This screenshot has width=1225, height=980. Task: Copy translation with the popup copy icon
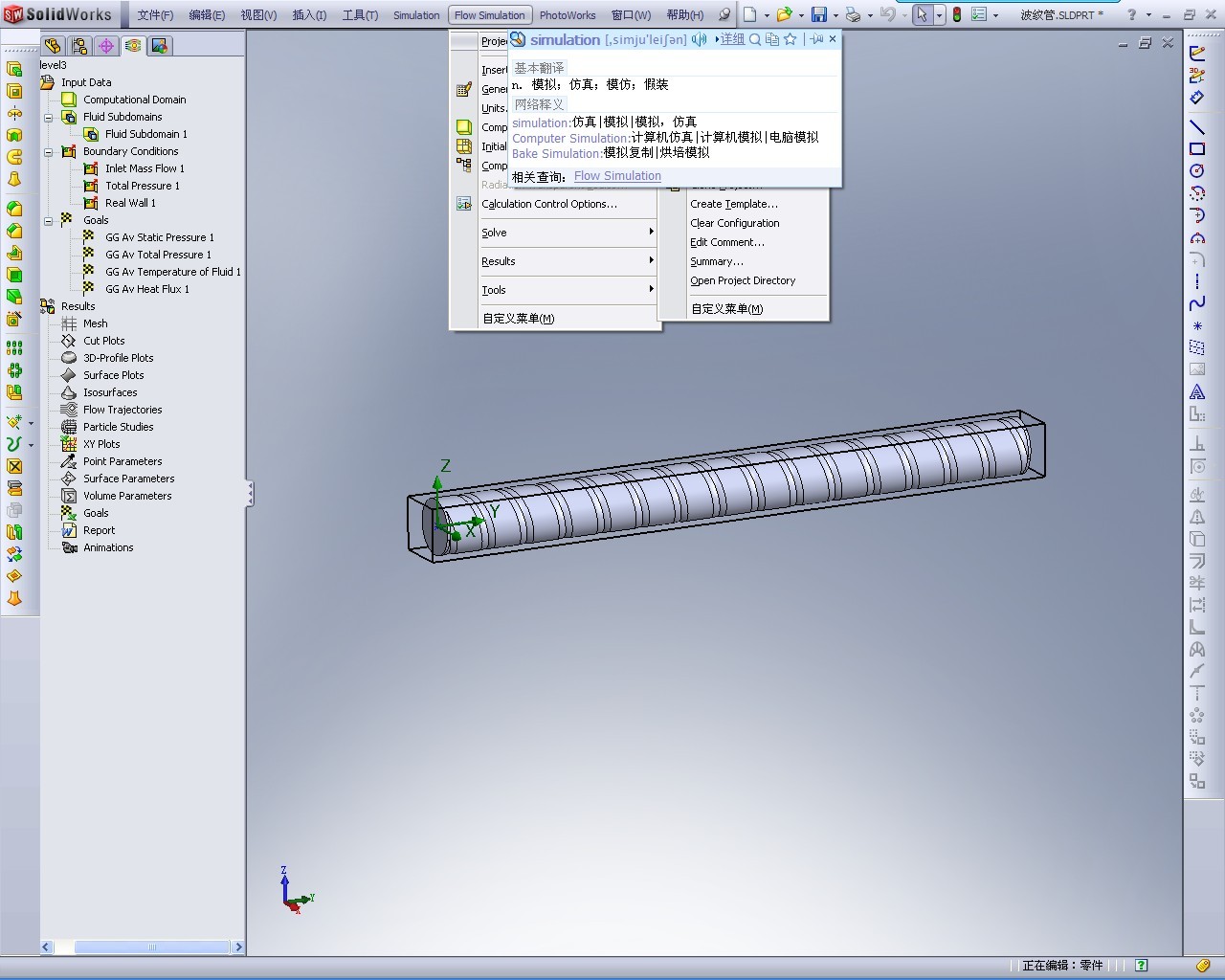click(x=772, y=39)
